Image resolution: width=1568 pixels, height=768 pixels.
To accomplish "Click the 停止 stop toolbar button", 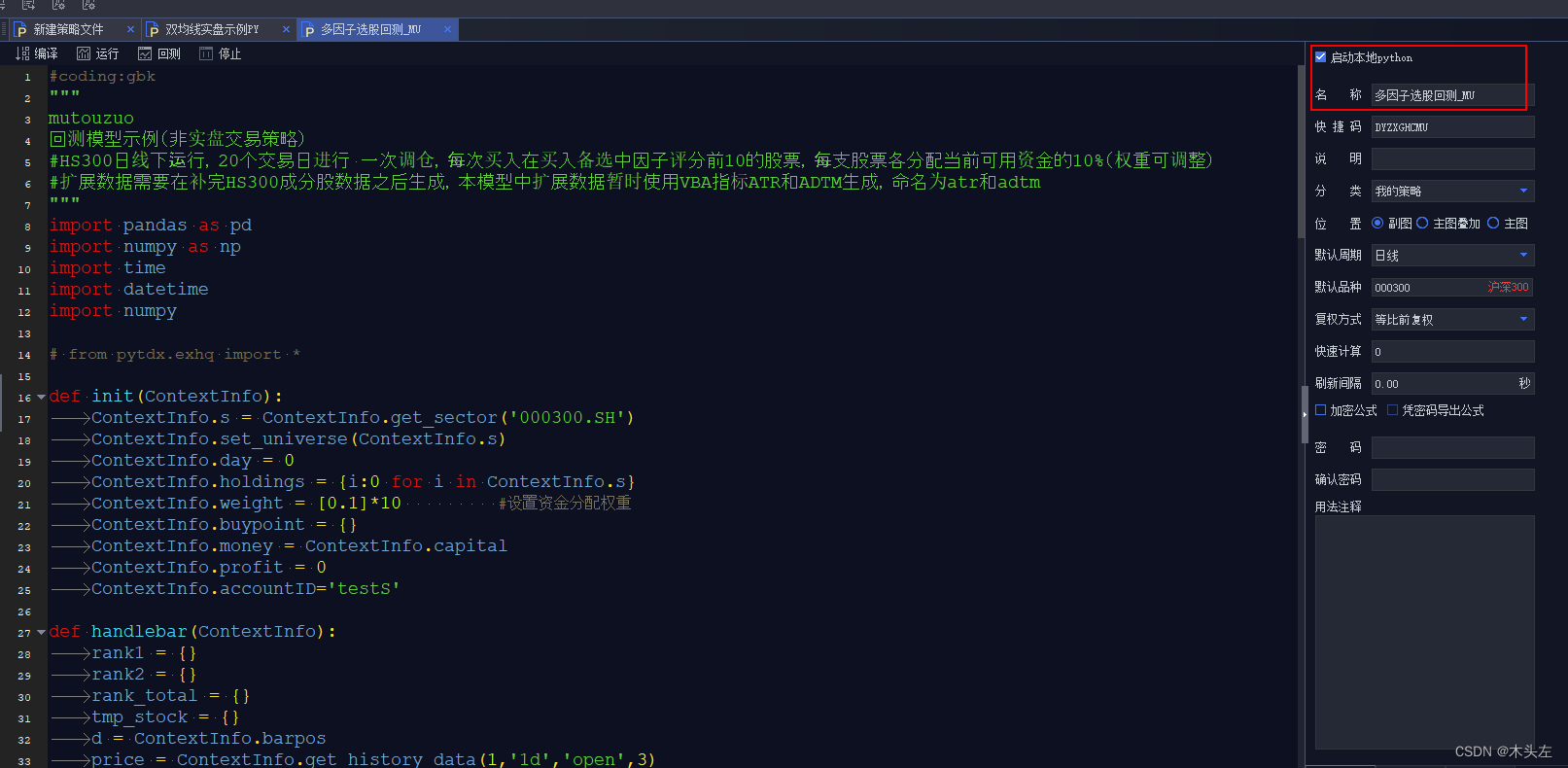I will 221,53.
